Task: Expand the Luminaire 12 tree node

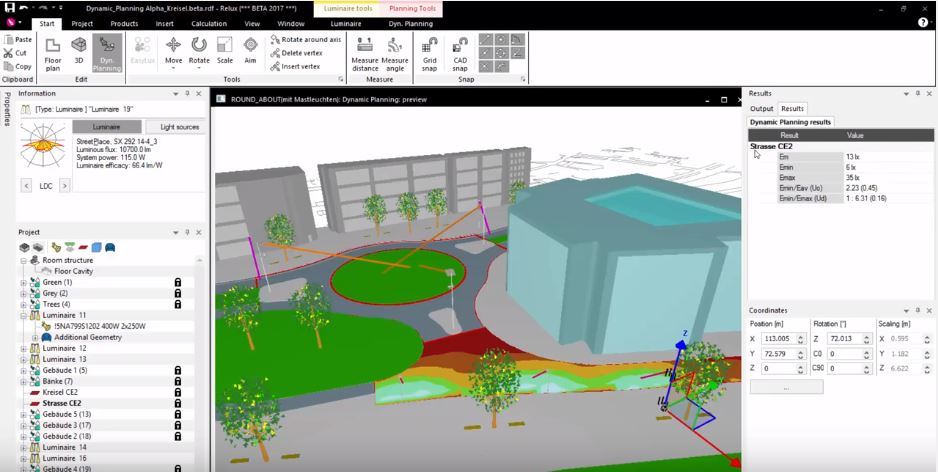Action: 23,348
